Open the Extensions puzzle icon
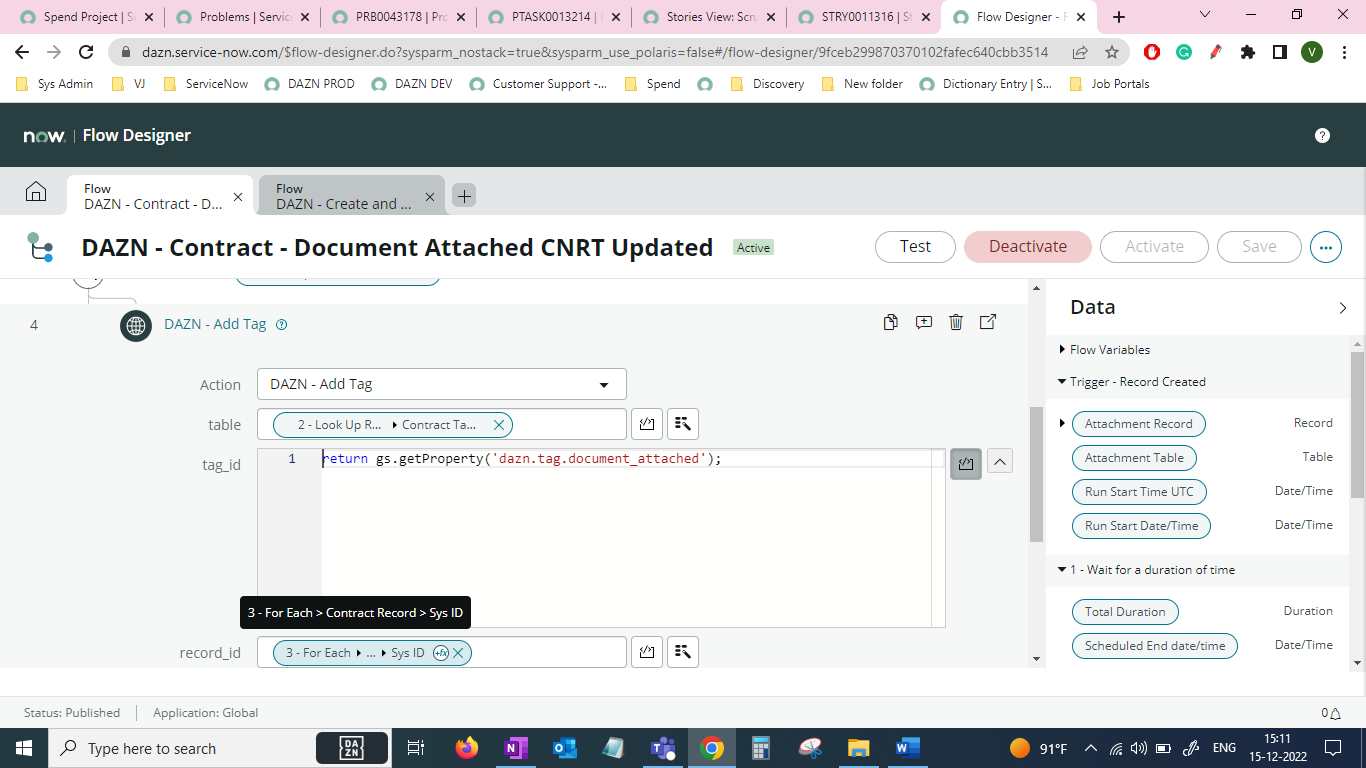 [1247, 52]
